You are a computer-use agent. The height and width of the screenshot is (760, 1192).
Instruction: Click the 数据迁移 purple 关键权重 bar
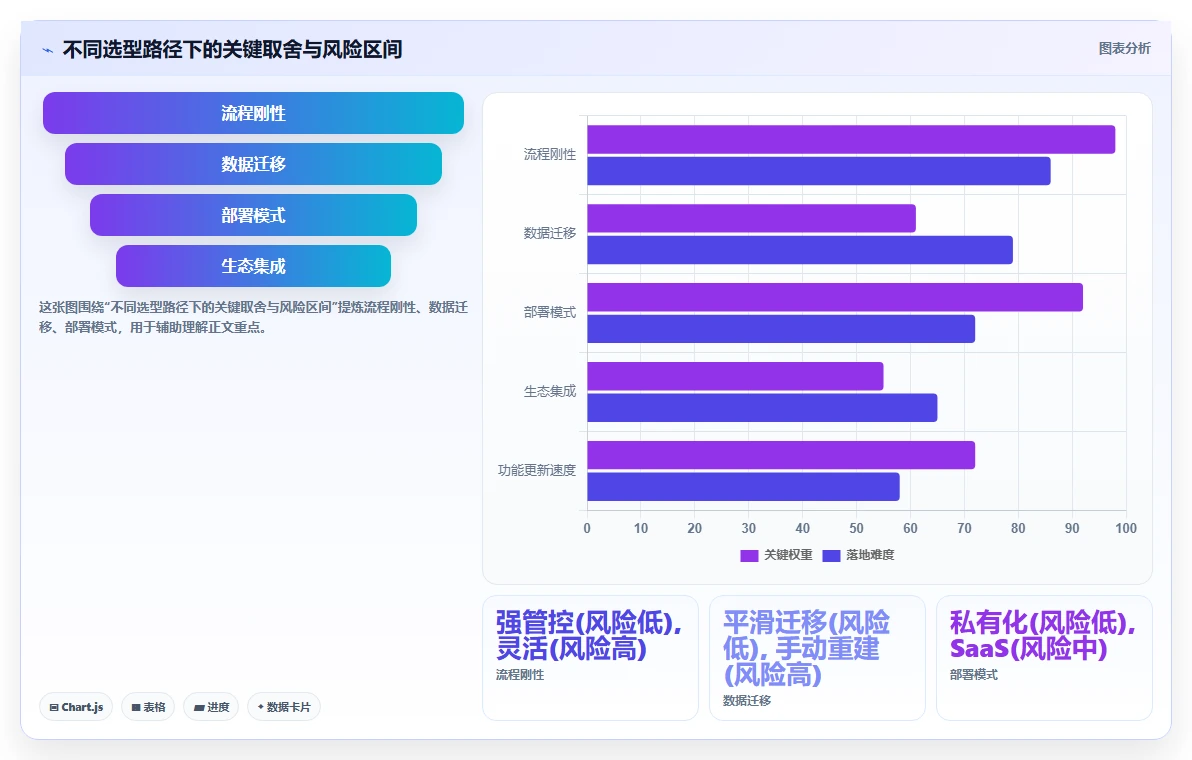[x=751, y=219]
